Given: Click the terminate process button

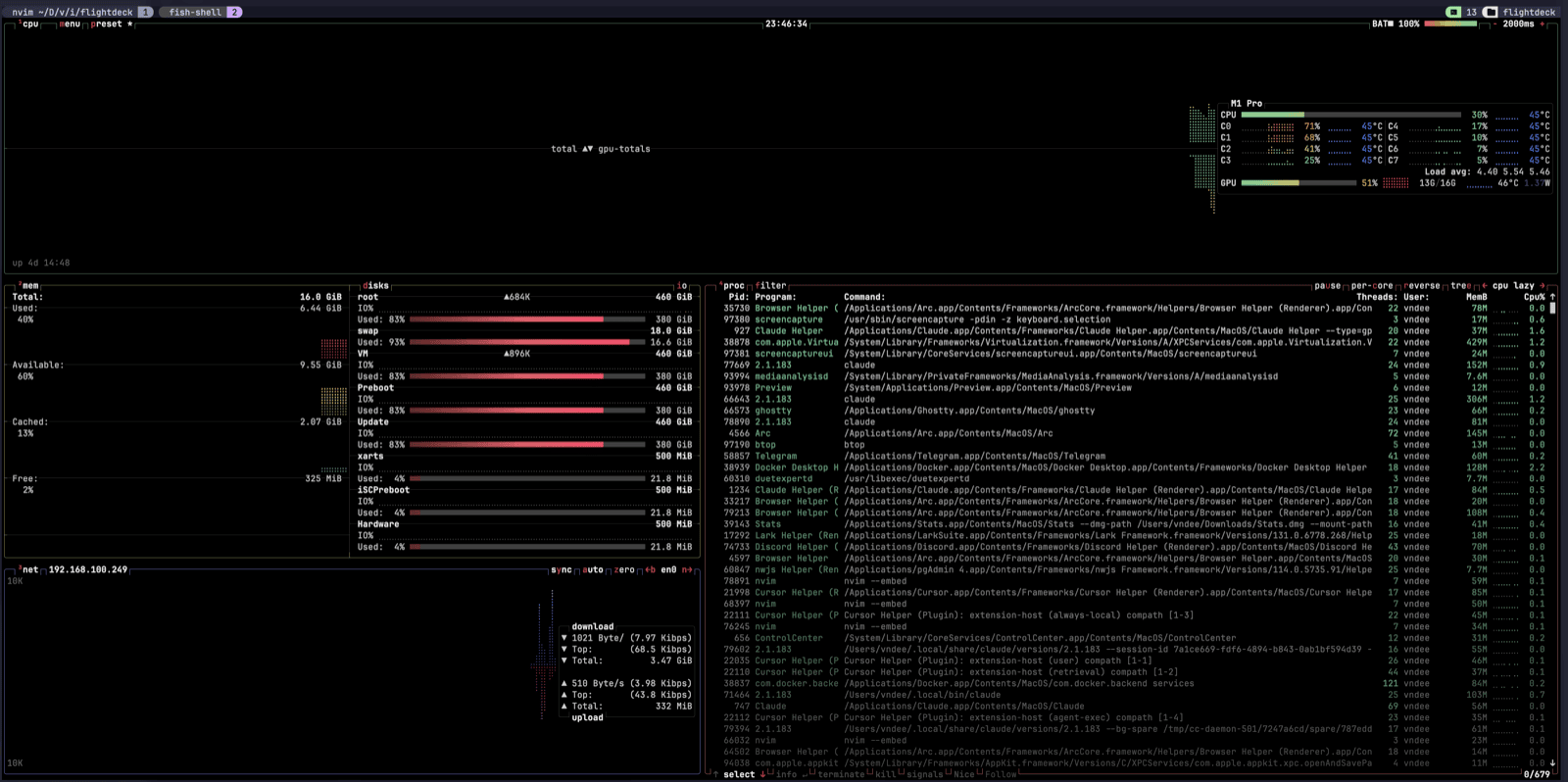Looking at the screenshot, I should point(840,774).
